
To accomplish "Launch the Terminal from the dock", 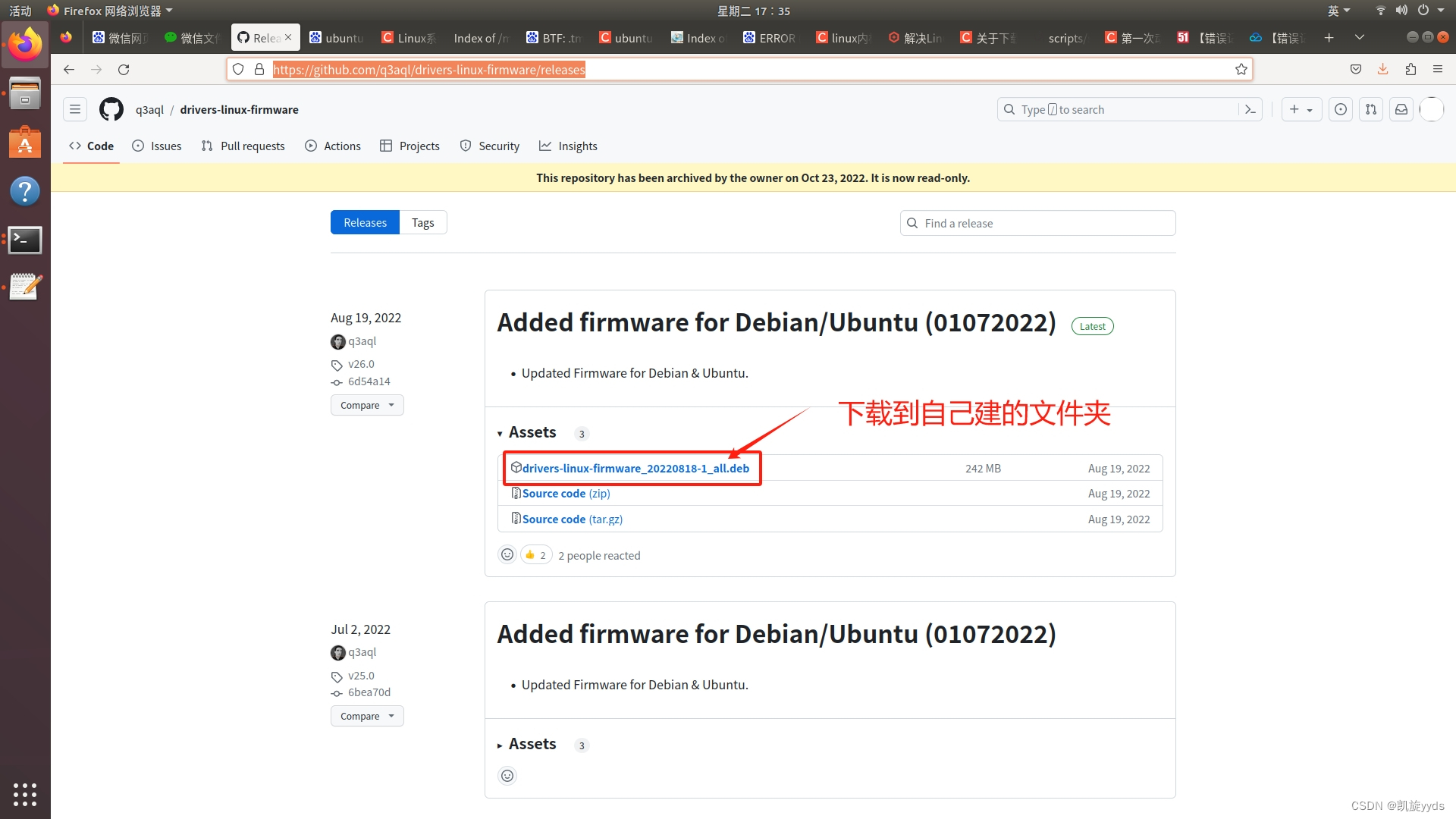I will (25, 240).
